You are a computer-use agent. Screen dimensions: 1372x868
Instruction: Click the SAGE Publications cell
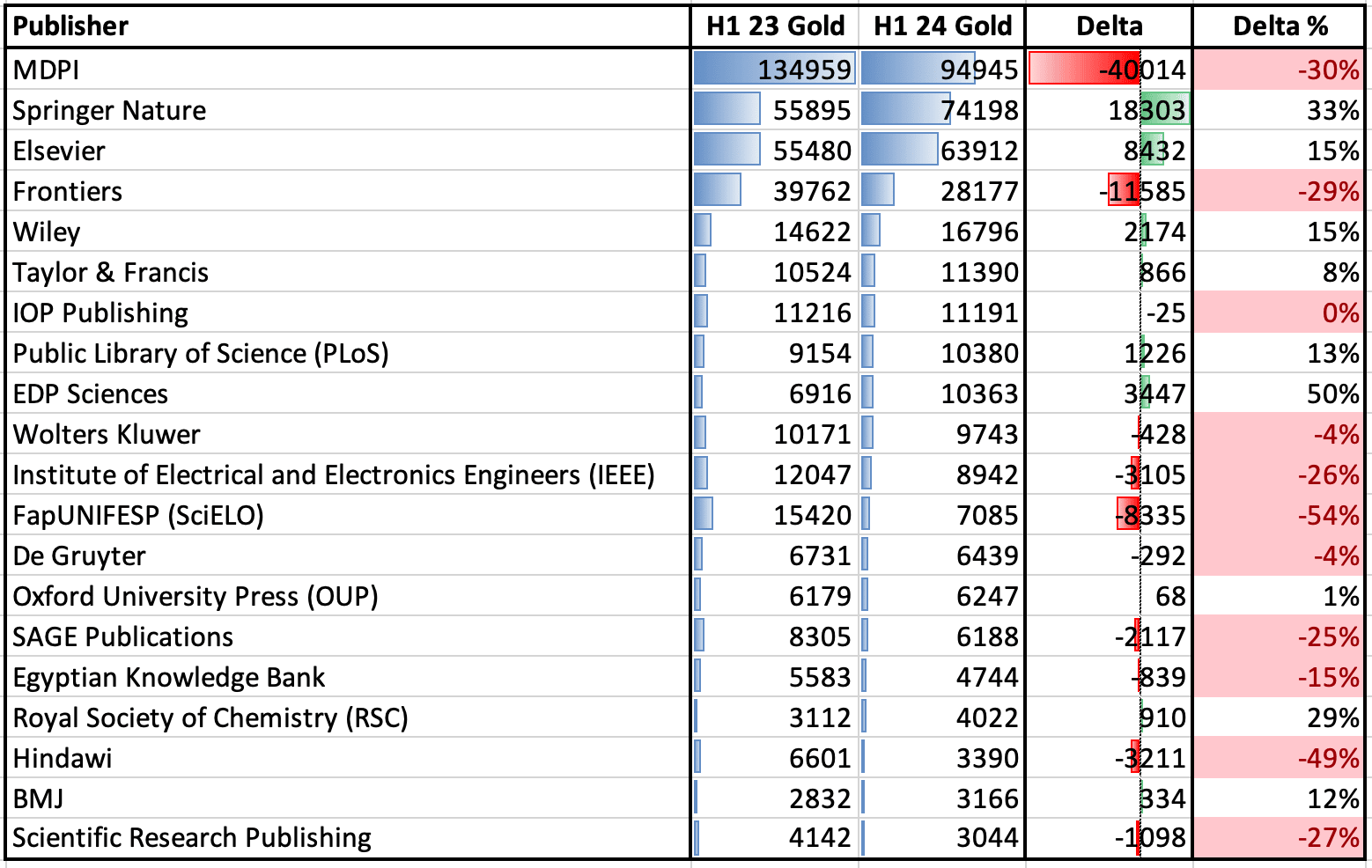348,636
